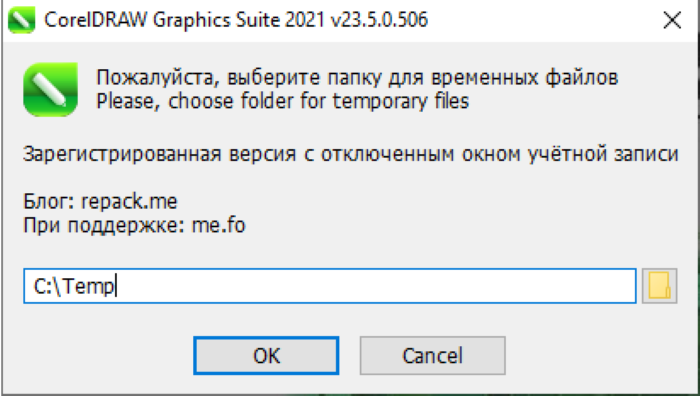Confirm the temp folder with OK
This screenshot has width=700, height=396.
click(x=266, y=355)
